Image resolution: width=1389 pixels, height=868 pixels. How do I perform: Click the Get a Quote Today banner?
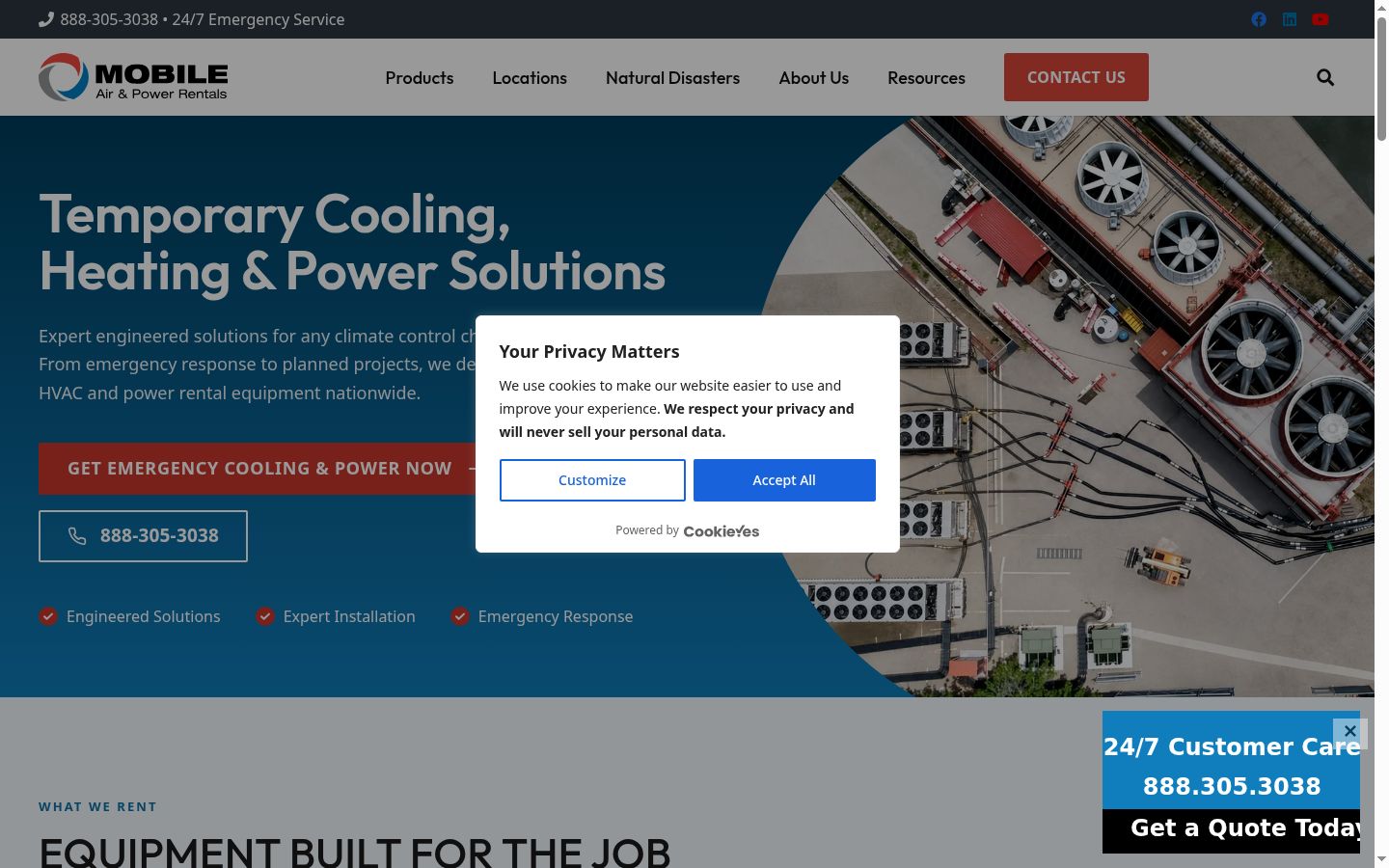(x=1231, y=829)
